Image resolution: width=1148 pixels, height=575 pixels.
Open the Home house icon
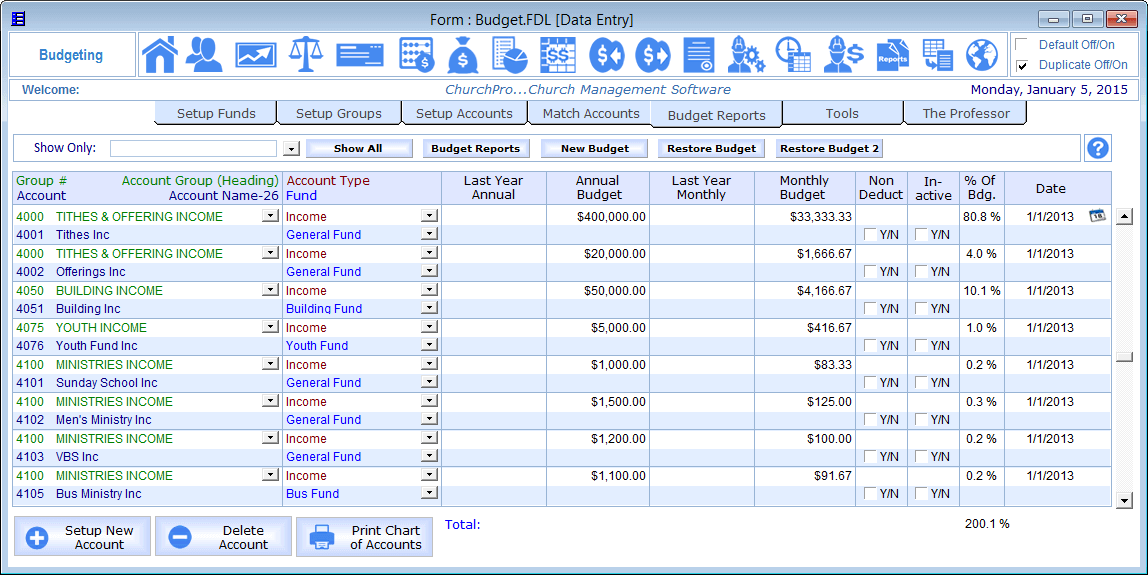[160, 55]
